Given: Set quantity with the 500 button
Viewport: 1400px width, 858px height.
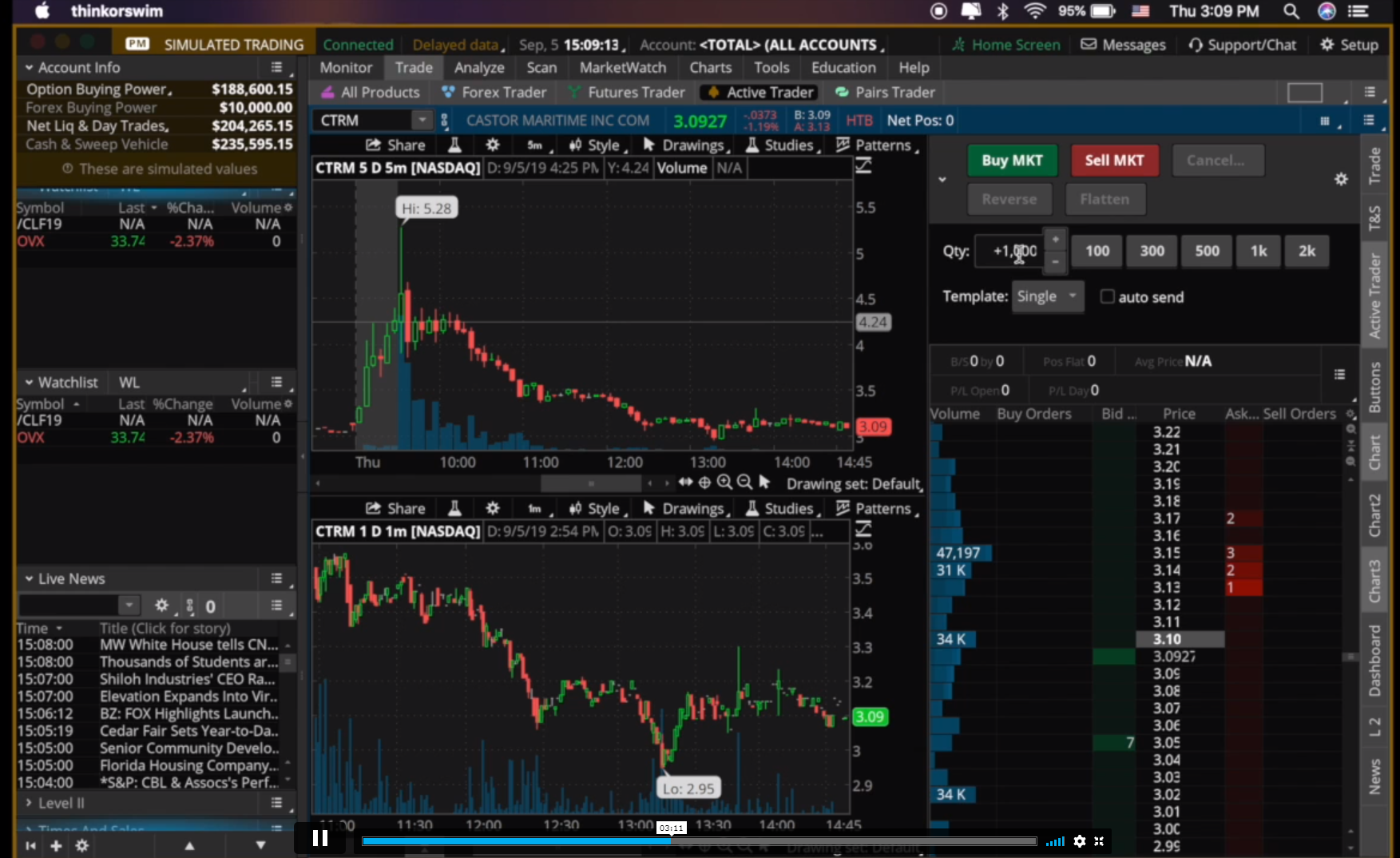Looking at the screenshot, I should tap(1207, 251).
